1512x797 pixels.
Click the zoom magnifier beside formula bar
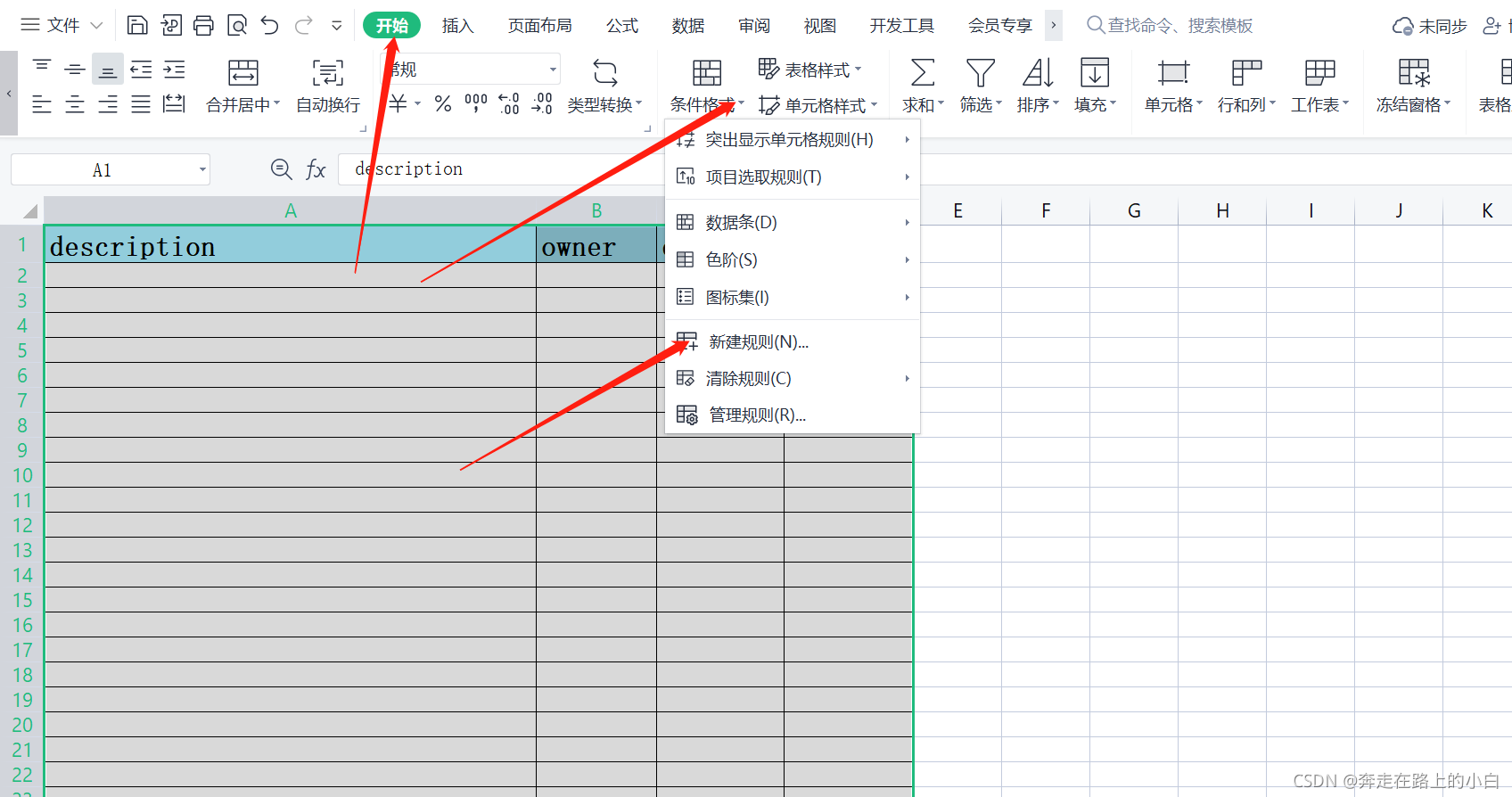(x=281, y=168)
